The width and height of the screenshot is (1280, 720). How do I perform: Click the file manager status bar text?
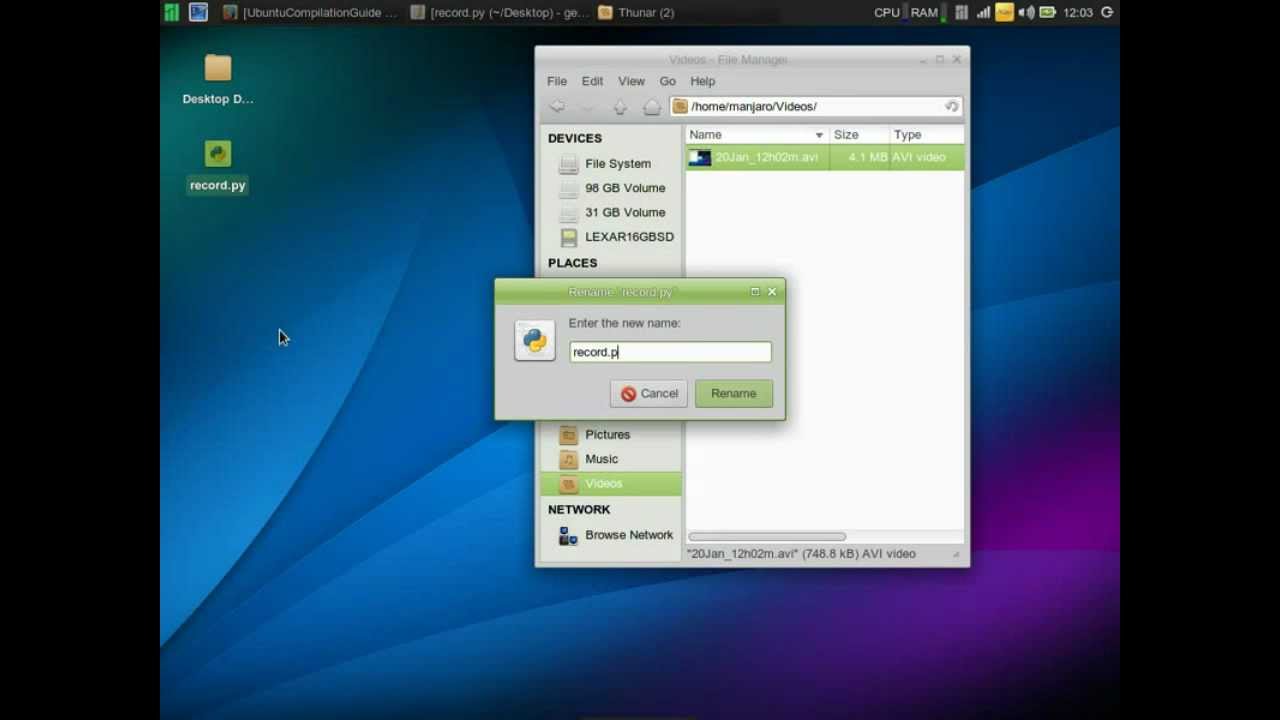pos(801,554)
